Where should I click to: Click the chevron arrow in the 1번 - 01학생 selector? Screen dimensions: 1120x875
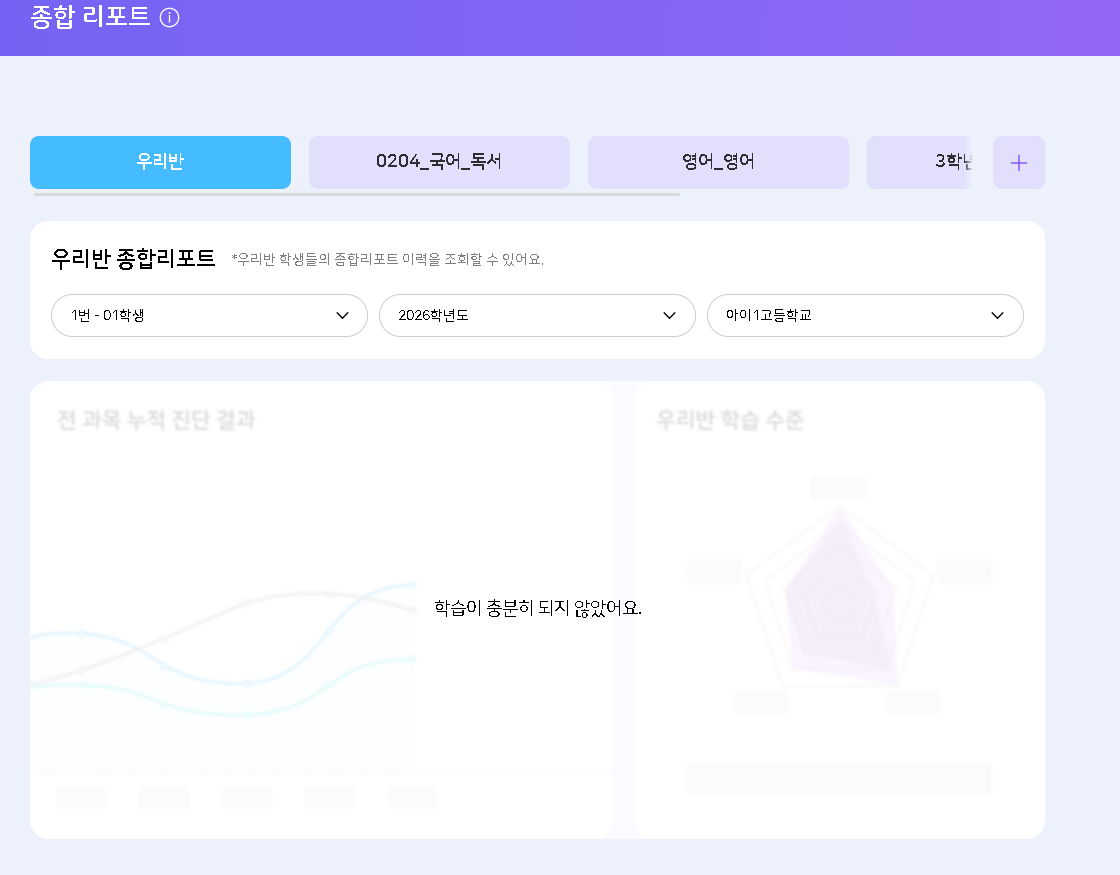coord(343,315)
